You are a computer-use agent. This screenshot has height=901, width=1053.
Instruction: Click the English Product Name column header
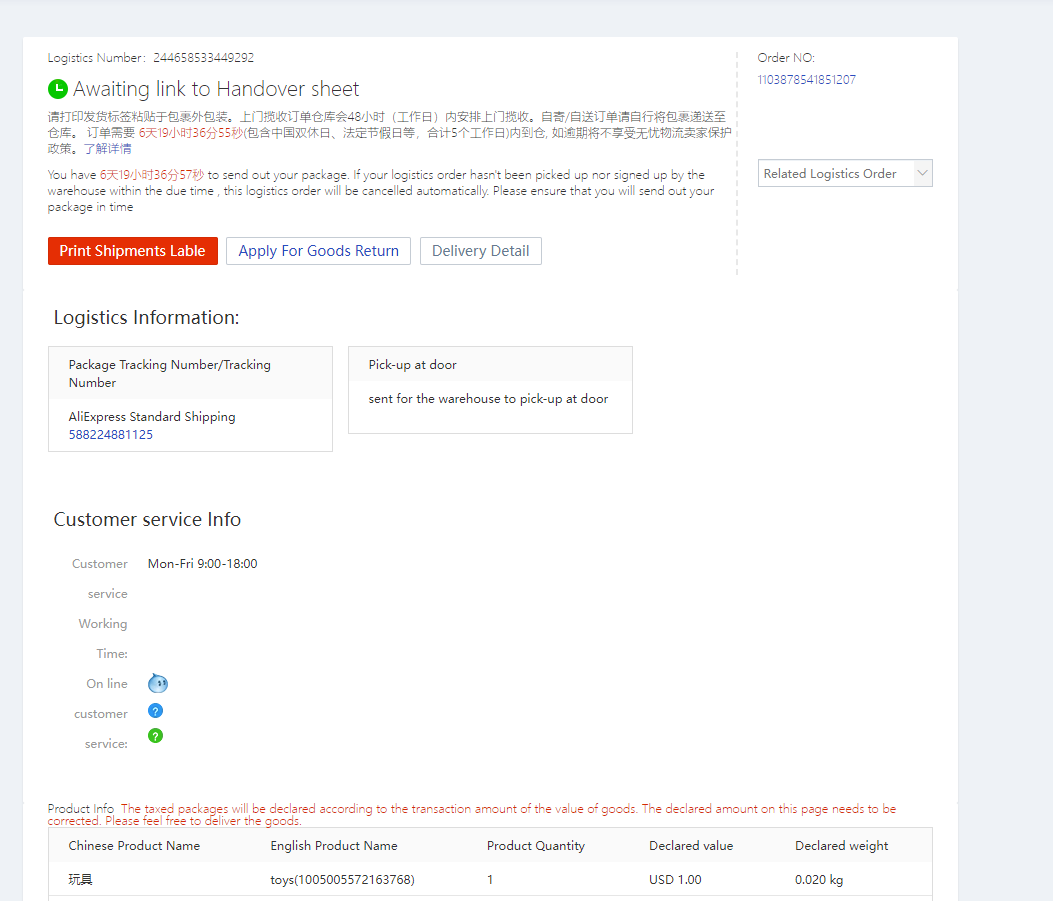click(334, 846)
